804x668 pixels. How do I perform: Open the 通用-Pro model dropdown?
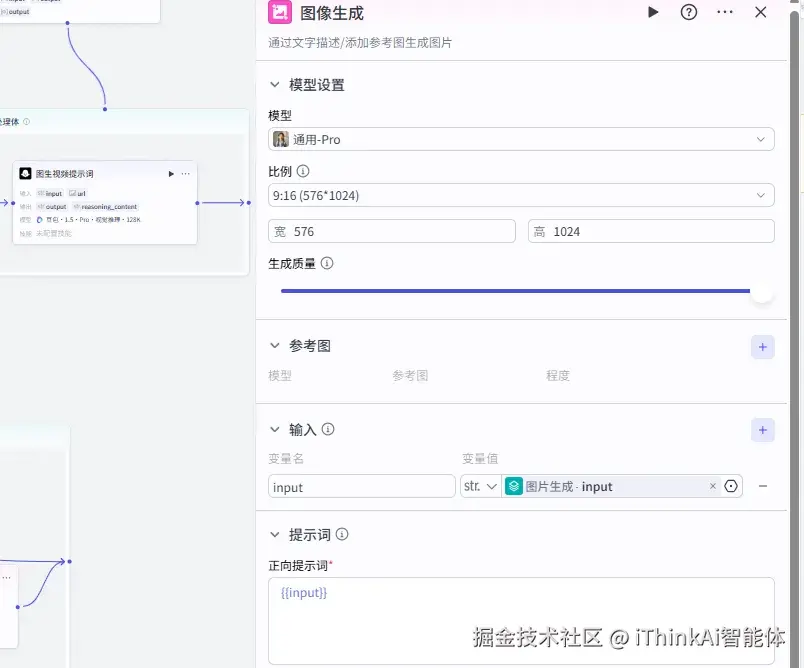pos(522,139)
